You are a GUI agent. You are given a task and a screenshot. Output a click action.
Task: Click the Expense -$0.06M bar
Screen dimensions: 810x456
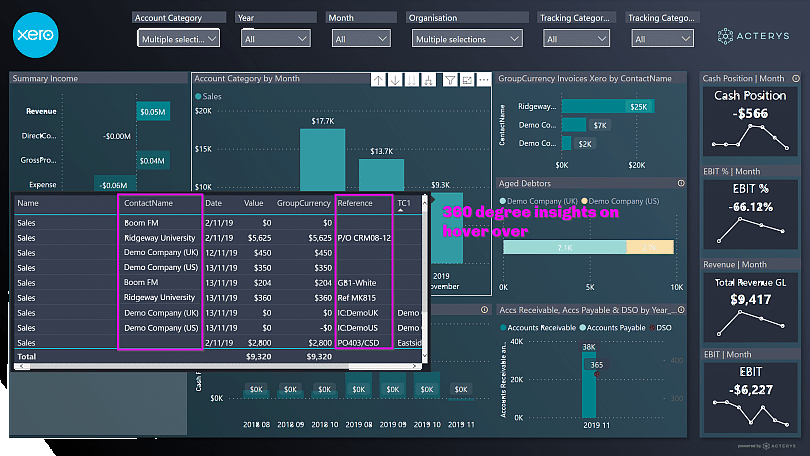click(115, 184)
